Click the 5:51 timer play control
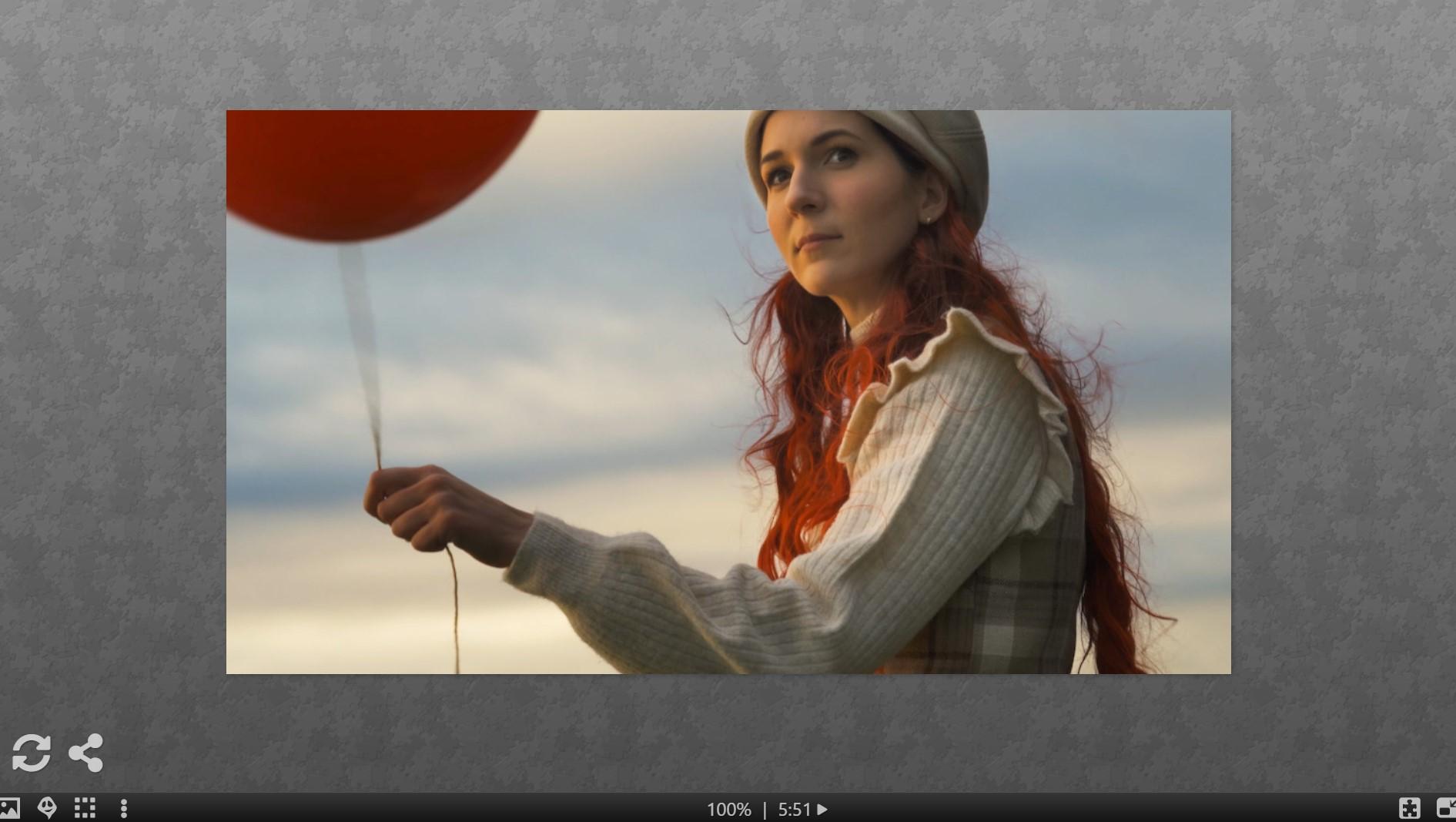Image resolution: width=1456 pixels, height=822 pixels. tap(802, 810)
